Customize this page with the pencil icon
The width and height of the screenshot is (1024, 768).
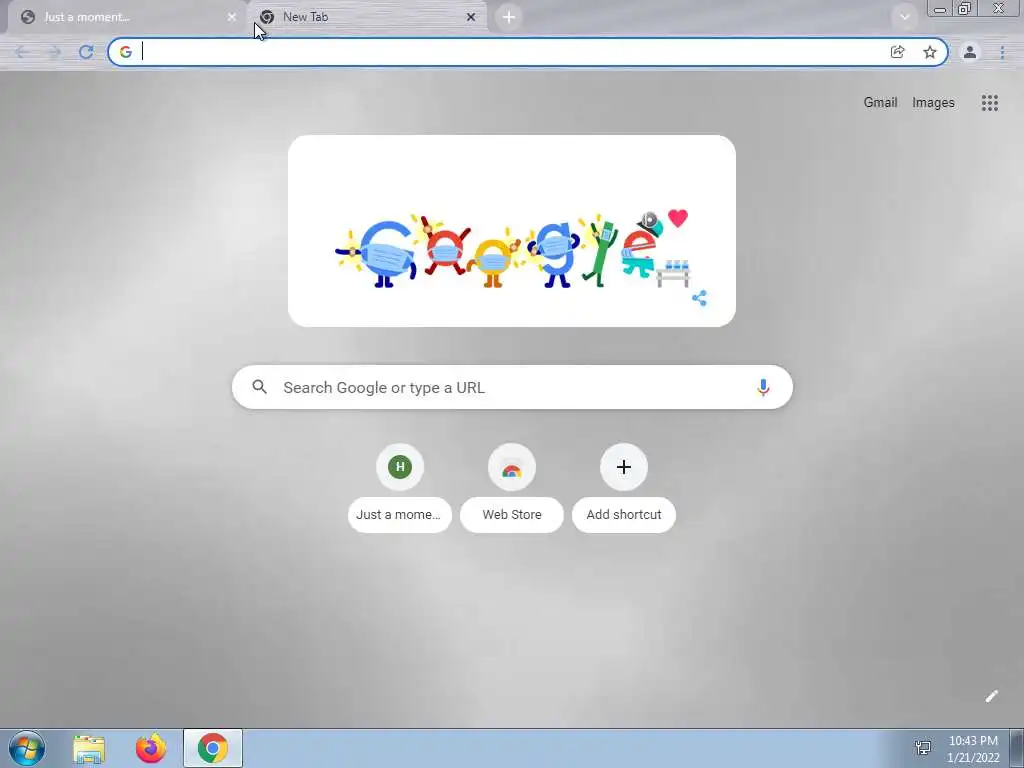coord(991,696)
